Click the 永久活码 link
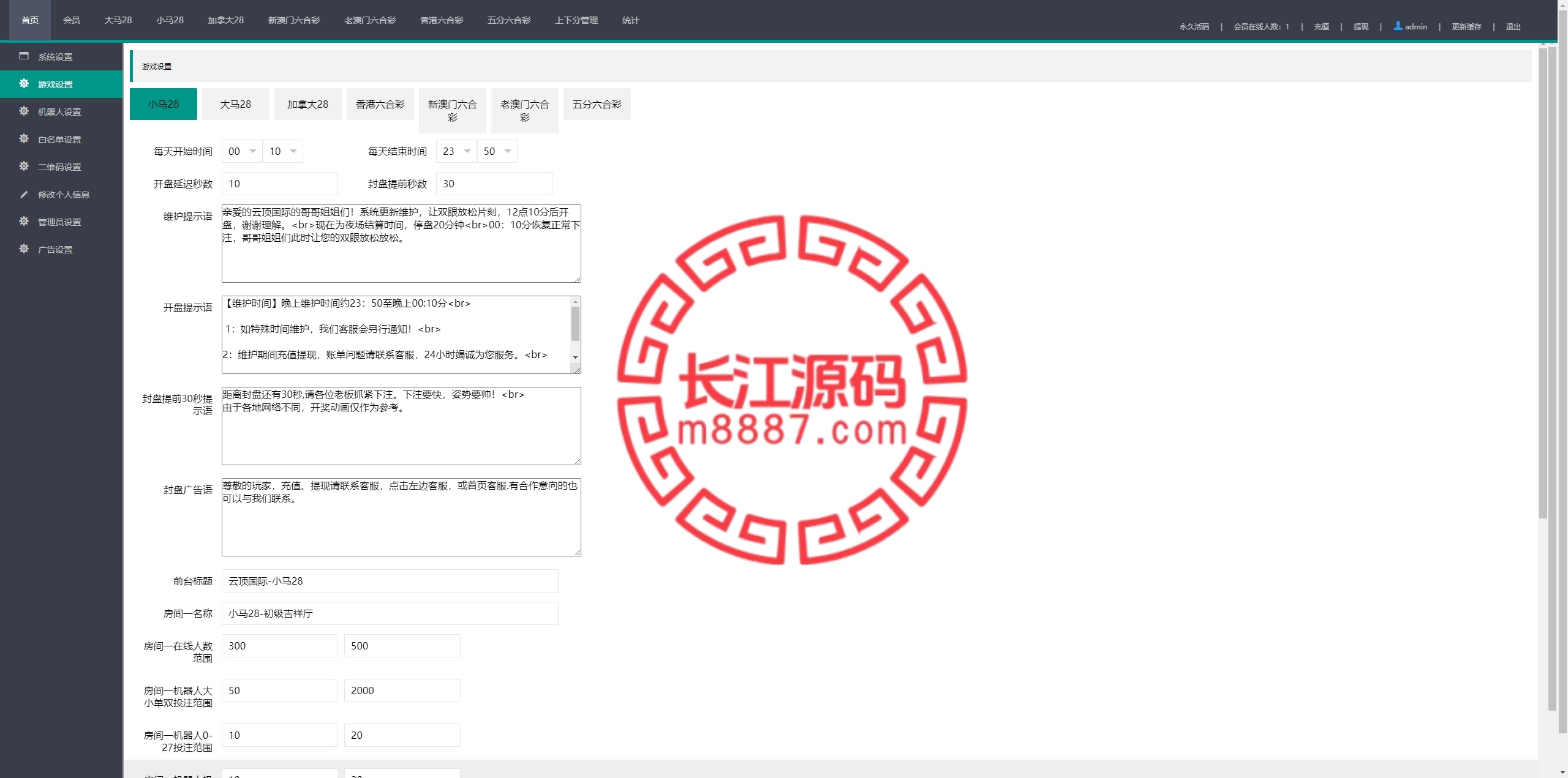 coord(1194,26)
